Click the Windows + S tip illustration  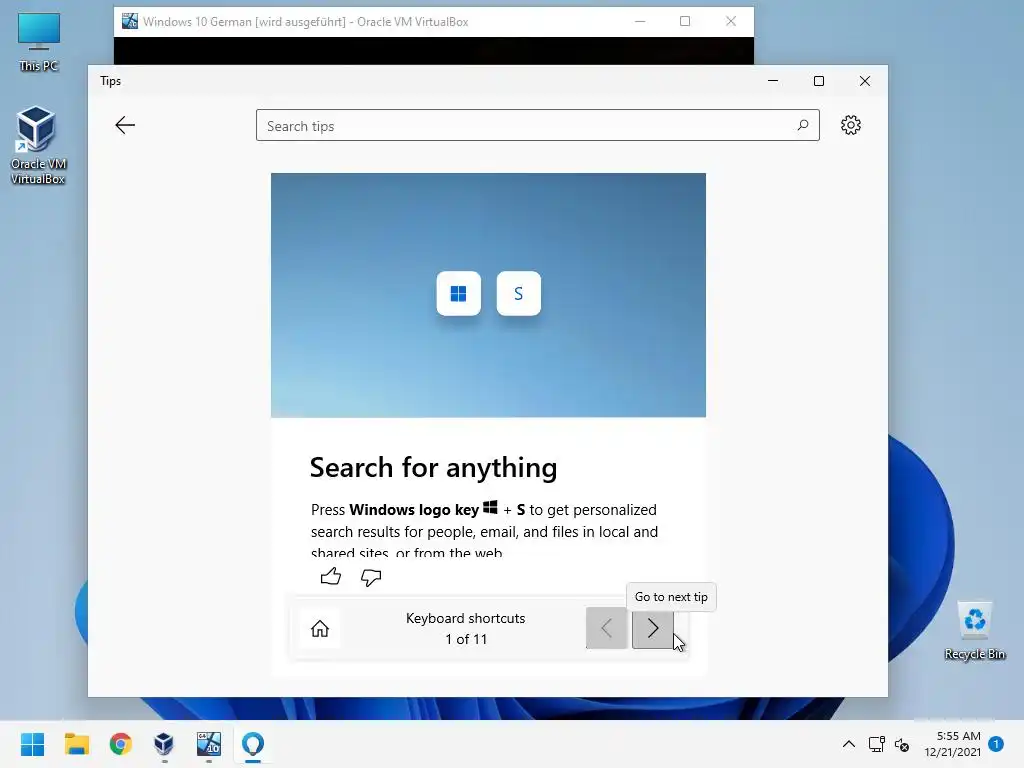click(488, 295)
